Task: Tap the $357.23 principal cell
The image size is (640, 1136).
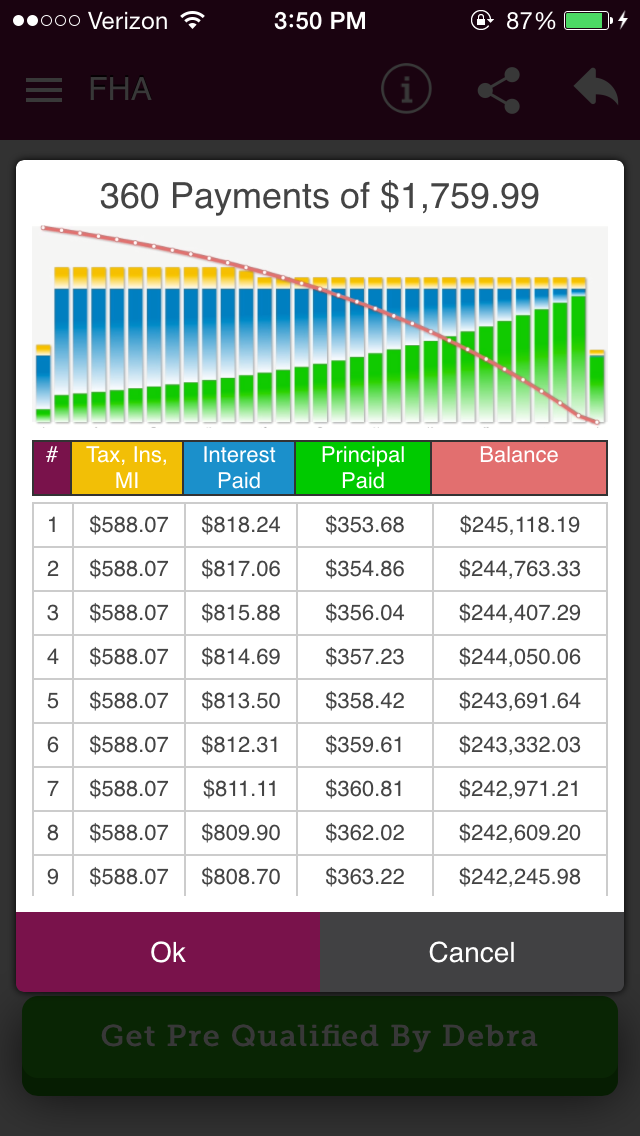Action: [364, 657]
